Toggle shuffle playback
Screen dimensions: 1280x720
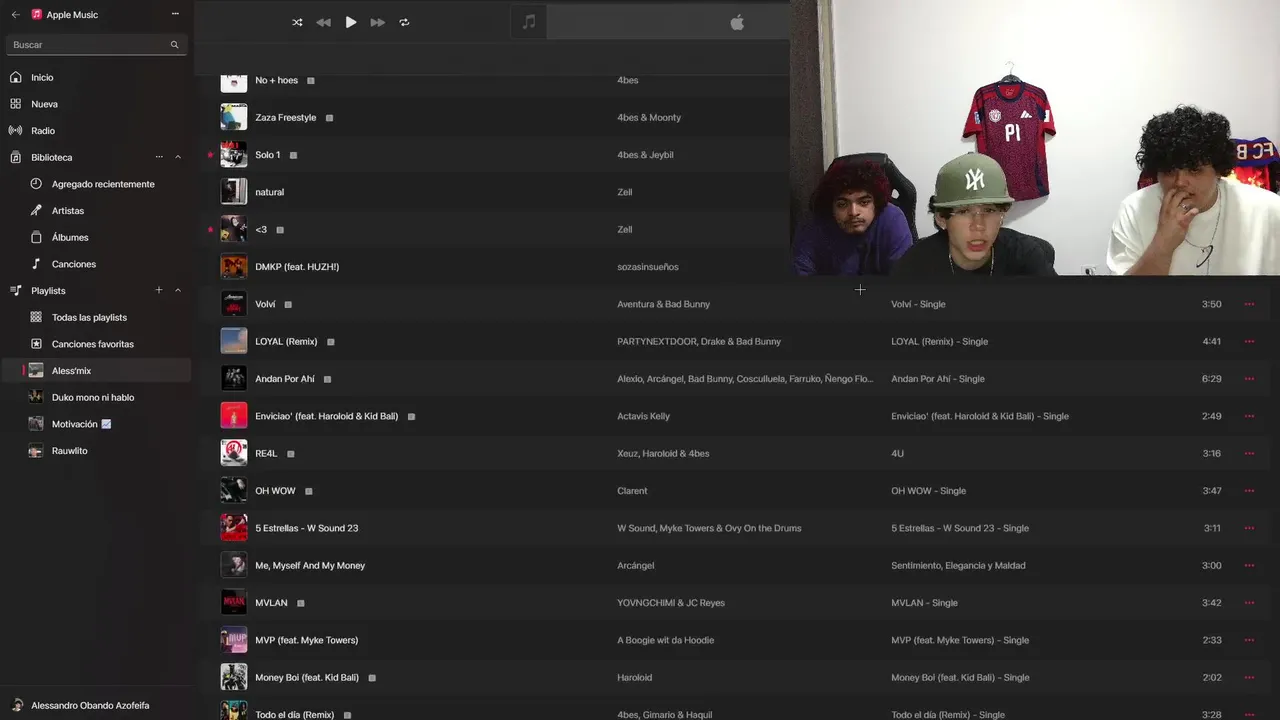coord(297,22)
